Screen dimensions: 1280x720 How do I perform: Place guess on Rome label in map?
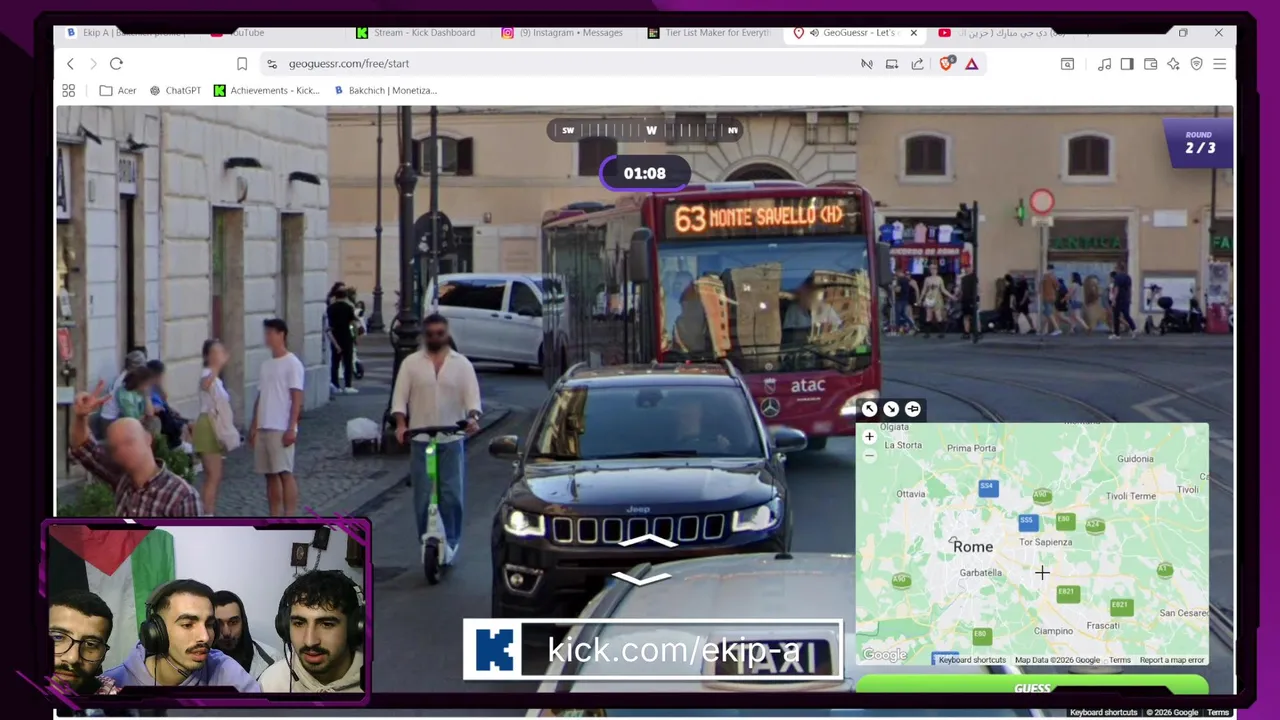(973, 547)
